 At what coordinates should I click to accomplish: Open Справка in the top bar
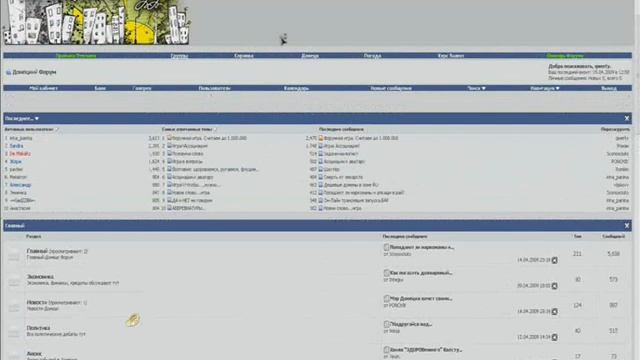click(244, 56)
